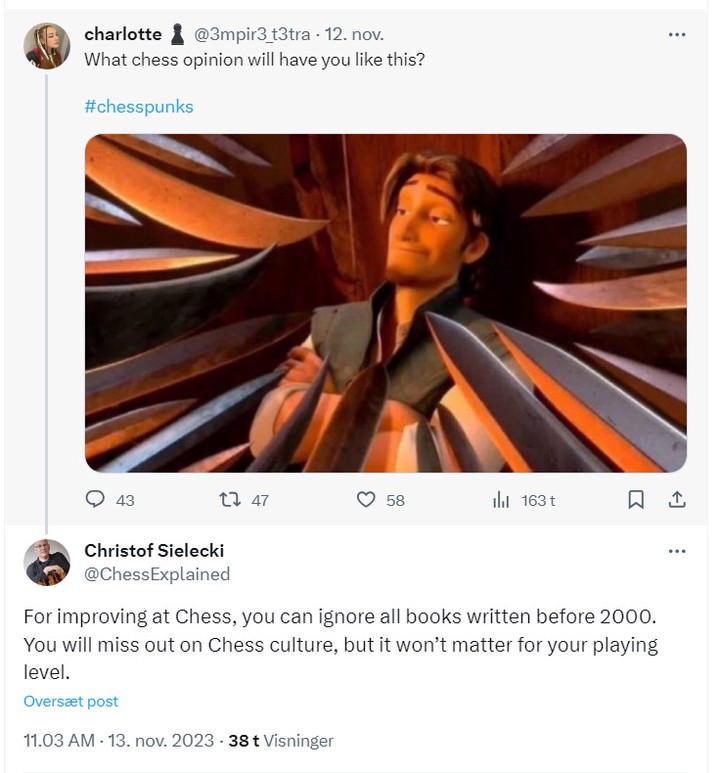
Task: Click the Oversæt post link
Action: click(71, 701)
